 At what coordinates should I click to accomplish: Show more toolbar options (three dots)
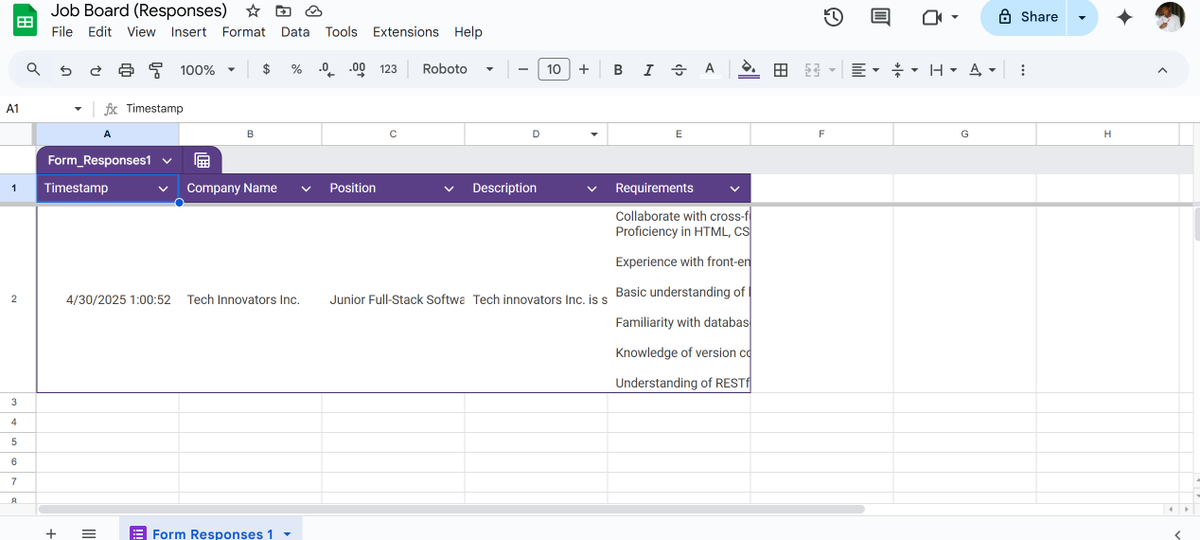pos(1023,69)
